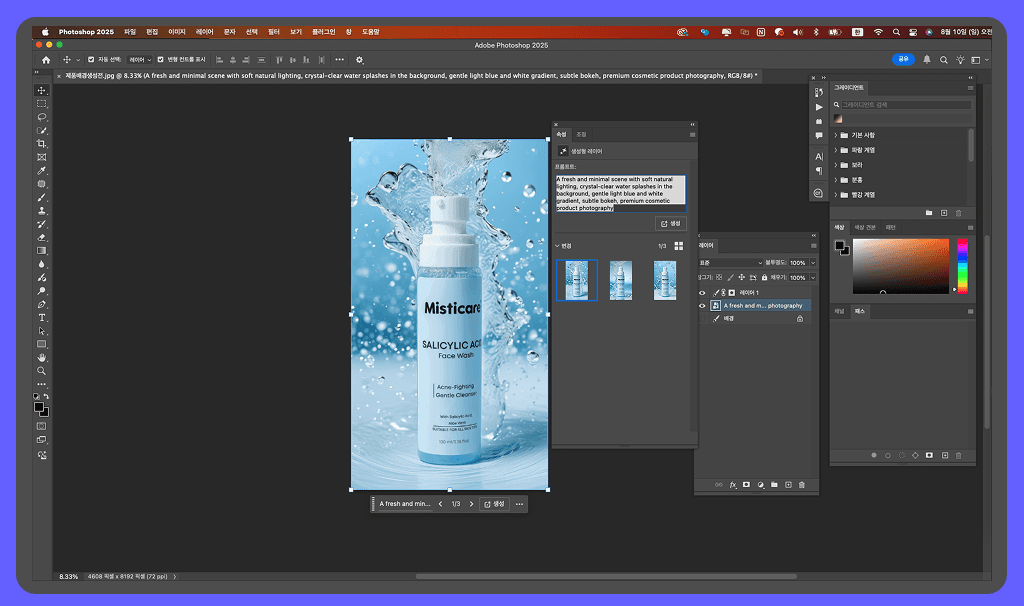Select the Move tool in the toolbox

[x=42, y=91]
